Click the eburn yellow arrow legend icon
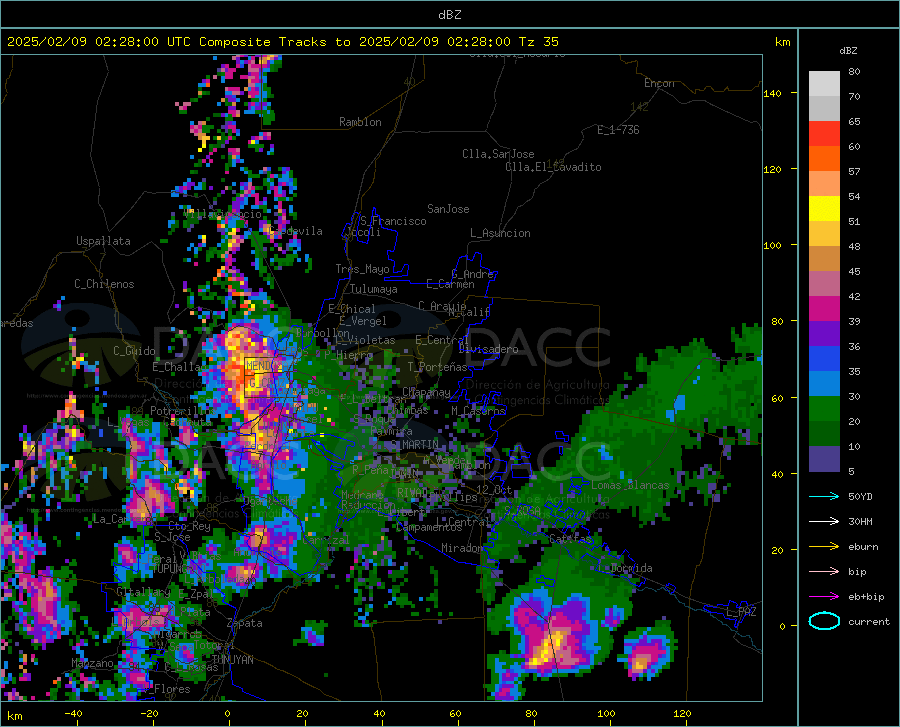This screenshot has width=900, height=727. (x=824, y=546)
